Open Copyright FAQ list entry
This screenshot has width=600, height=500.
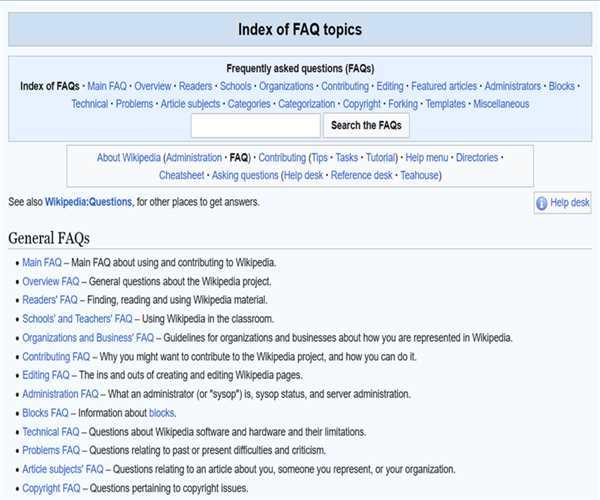(51, 489)
